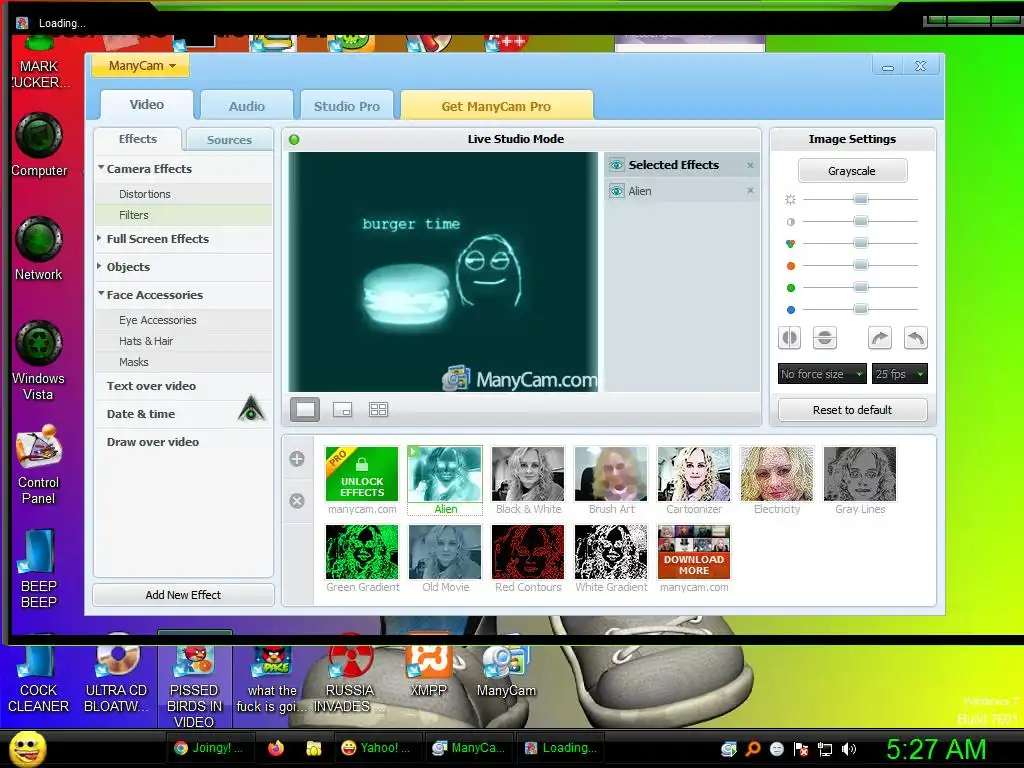Viewport: 1024px width, 768px height.
Task: Rotate image clockwise arrow icon
Action: (880, 338)
